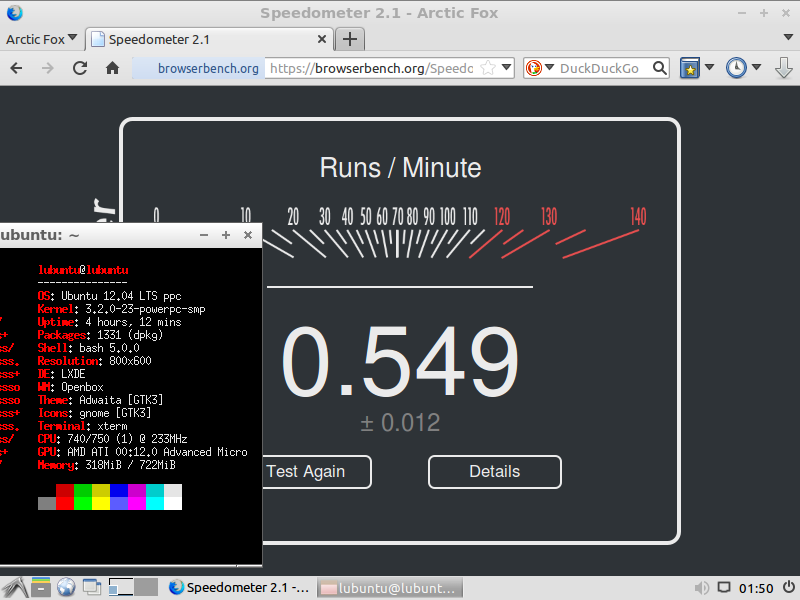This screenshot has height=600, width=800.
Task: Click the yellow color block in terminal
Action: tap(101, 497)
